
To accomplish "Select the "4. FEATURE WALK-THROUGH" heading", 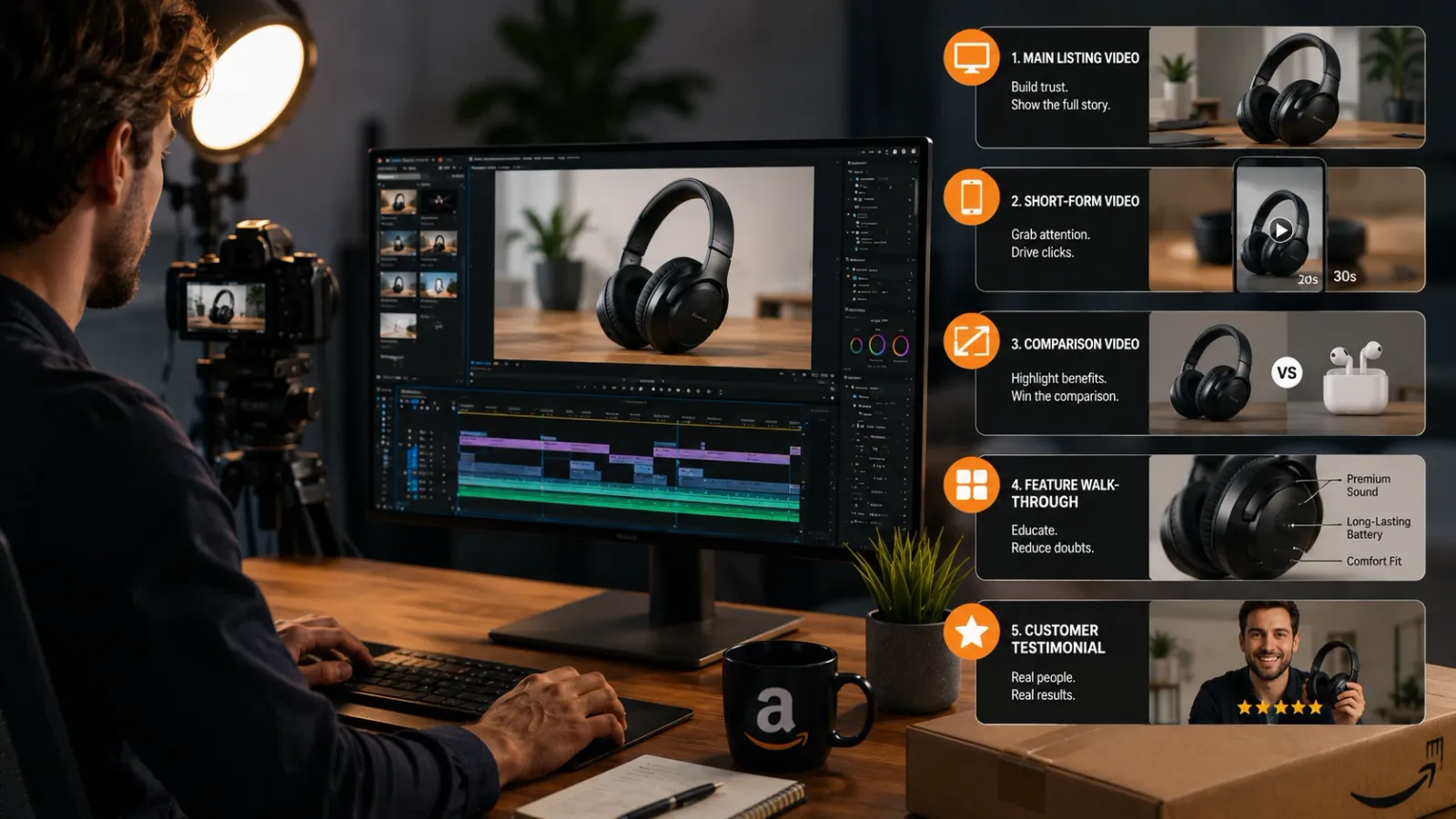I will click(x=1065, y=493).
